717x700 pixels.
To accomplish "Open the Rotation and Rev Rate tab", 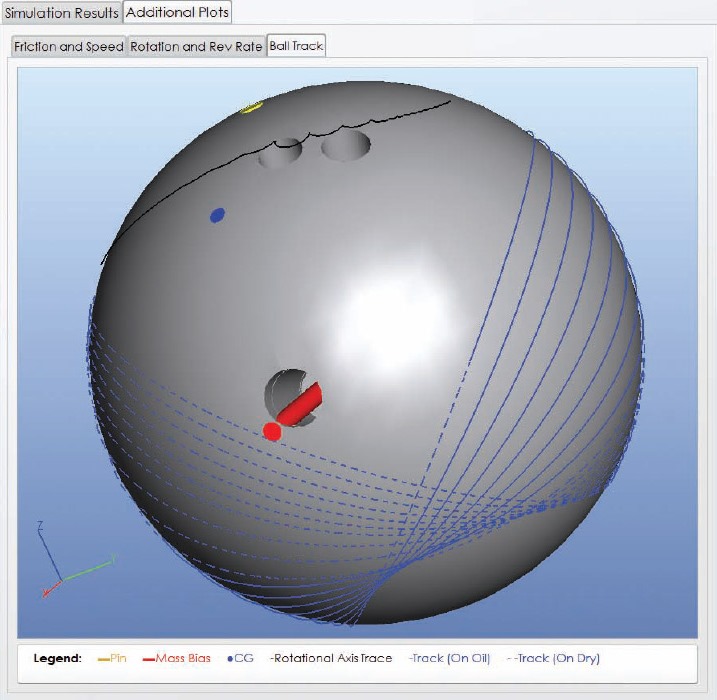I will 197,47.
